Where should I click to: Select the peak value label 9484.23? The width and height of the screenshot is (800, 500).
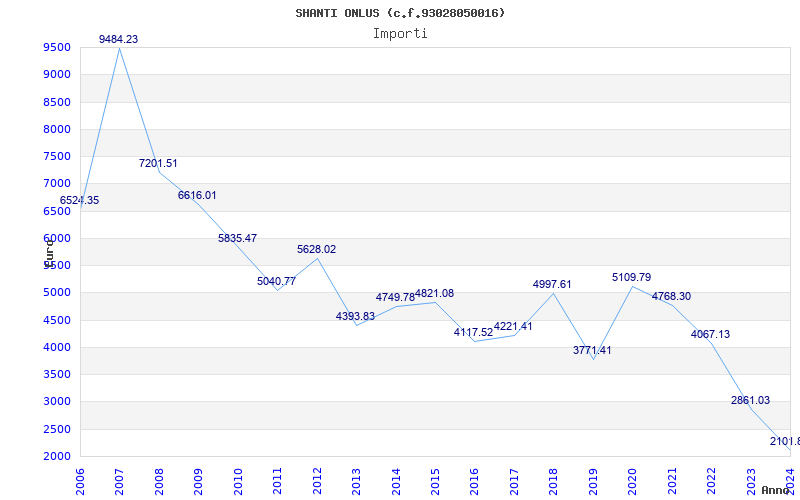pos(118,39)
